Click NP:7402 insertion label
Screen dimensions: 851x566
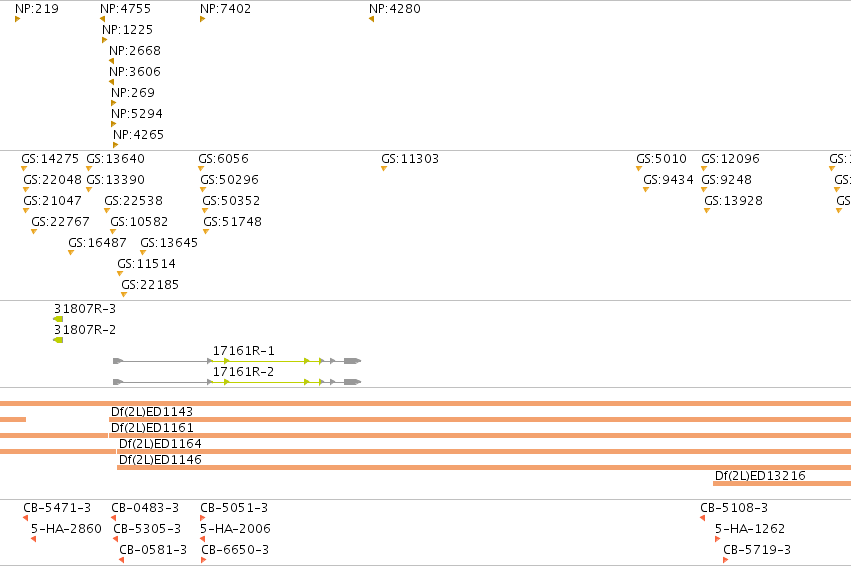tap(226, 9)
